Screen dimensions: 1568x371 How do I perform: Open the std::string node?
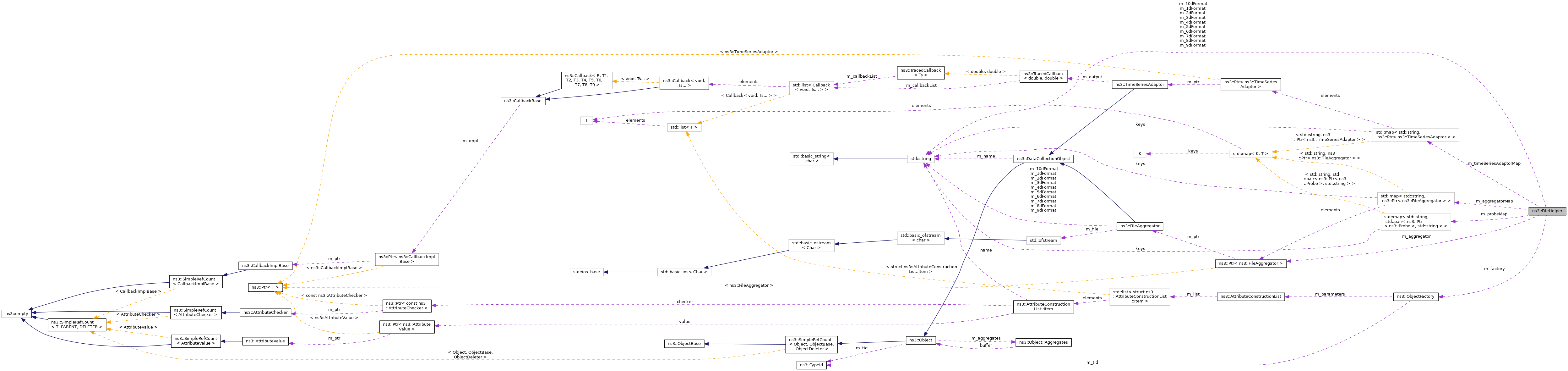(920, 159)
